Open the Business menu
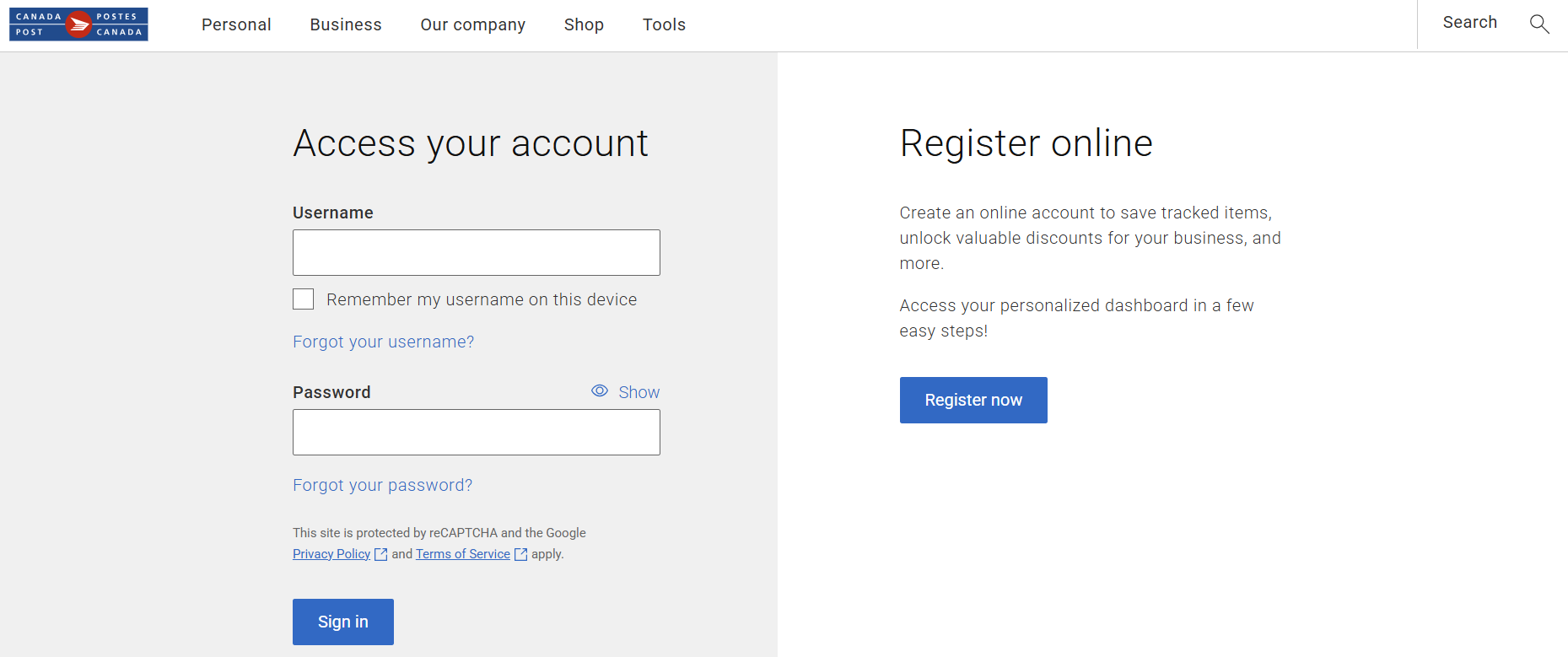 (x=346, y=25)
